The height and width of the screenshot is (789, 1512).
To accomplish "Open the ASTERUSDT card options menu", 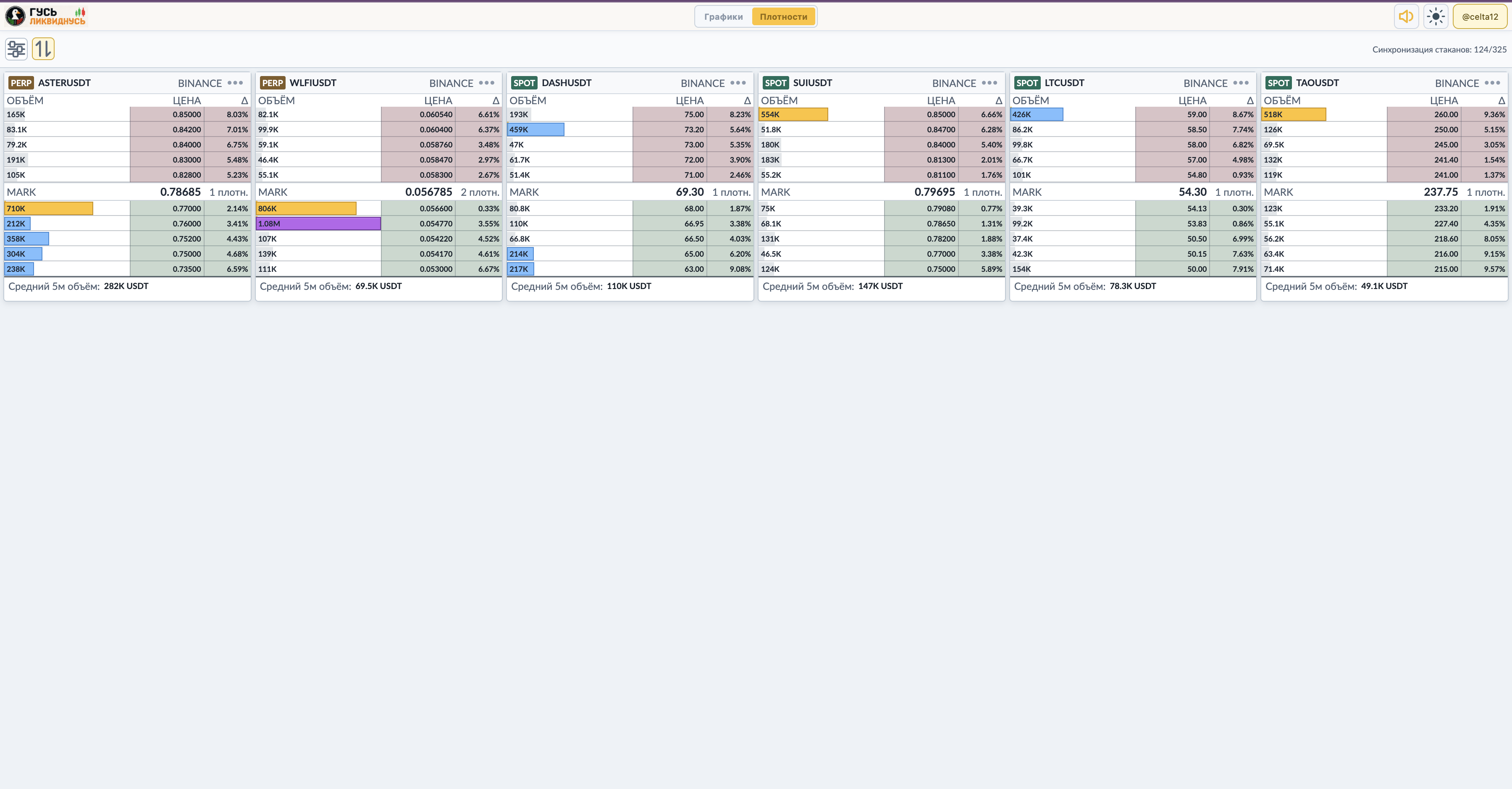I will point(235,83).
